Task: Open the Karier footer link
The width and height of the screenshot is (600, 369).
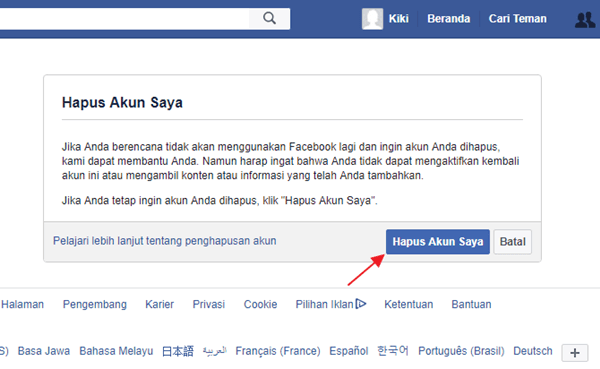Action: [159, 304]
